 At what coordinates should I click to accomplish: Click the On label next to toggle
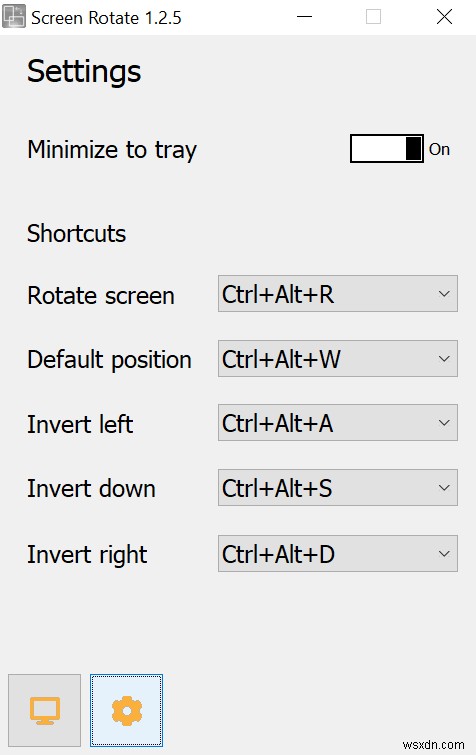pyautogui.click(x=439, y=149)
